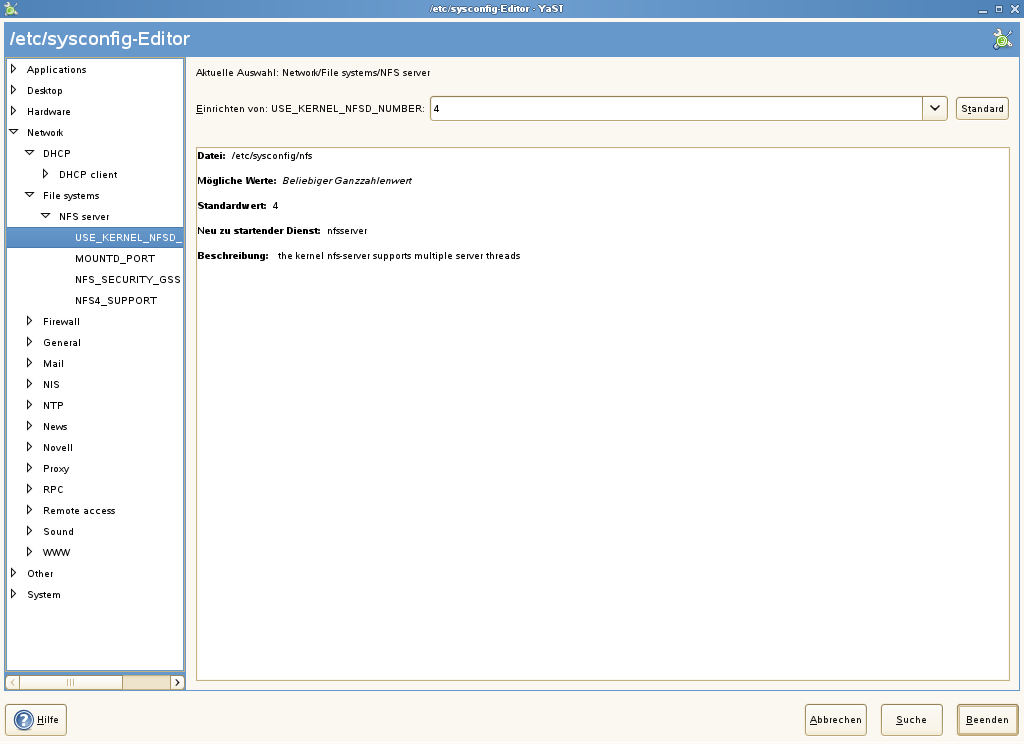Select NFS_SECURITY_GSS variable in tree
Image resolution: width=1024 pixels, height=744 pixels.
(127, 280)
